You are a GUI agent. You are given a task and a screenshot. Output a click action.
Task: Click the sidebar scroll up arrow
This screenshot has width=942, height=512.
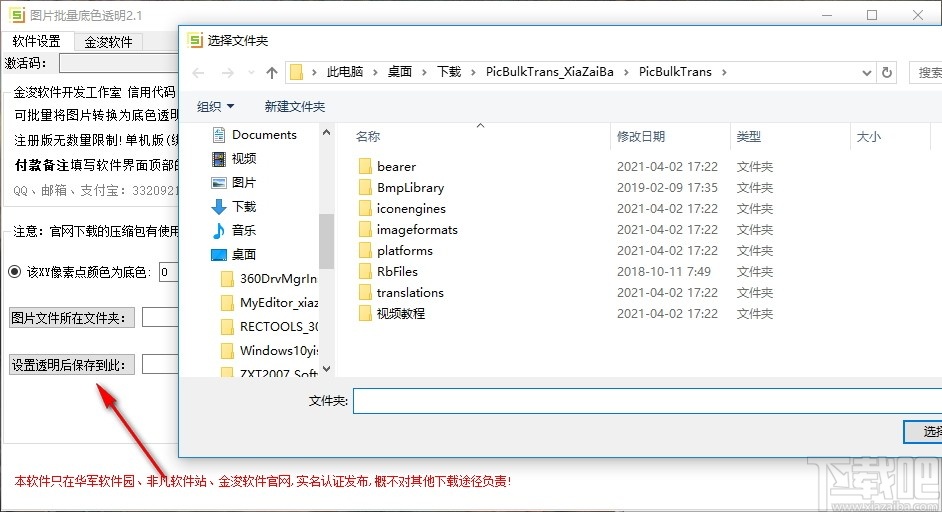326,132
